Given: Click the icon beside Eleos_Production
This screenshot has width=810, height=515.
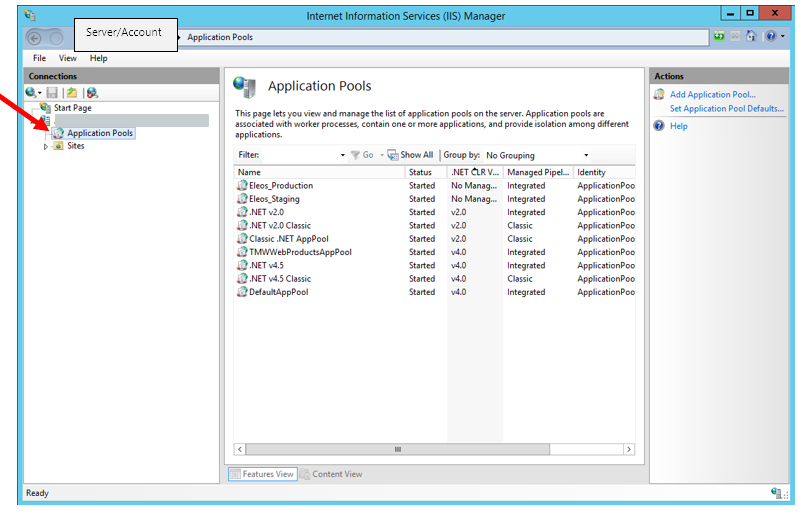Looking at the screenshot, I should click(x=242, y=185).
